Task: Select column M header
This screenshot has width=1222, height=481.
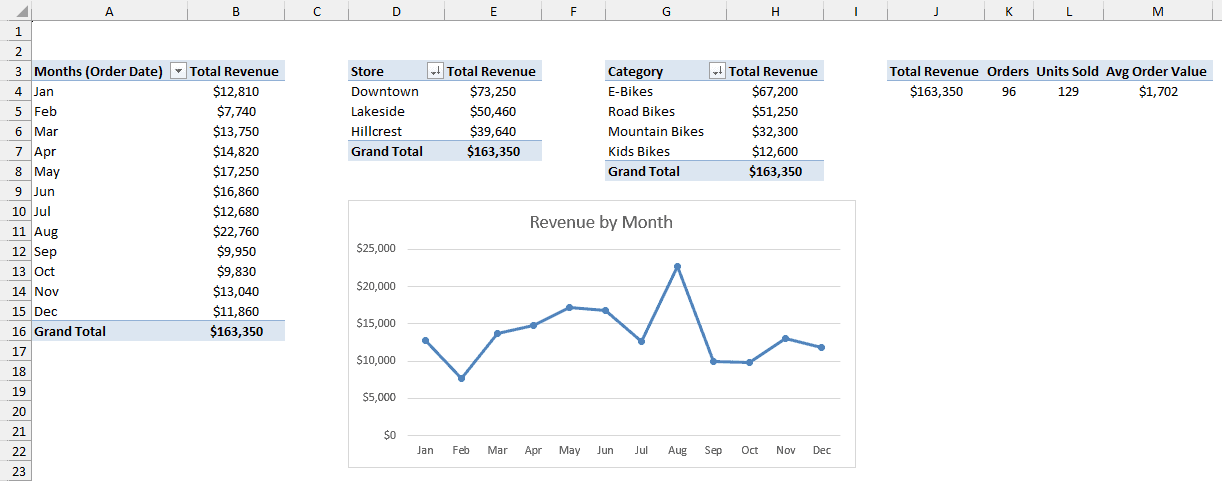Action: (1157, 11)
